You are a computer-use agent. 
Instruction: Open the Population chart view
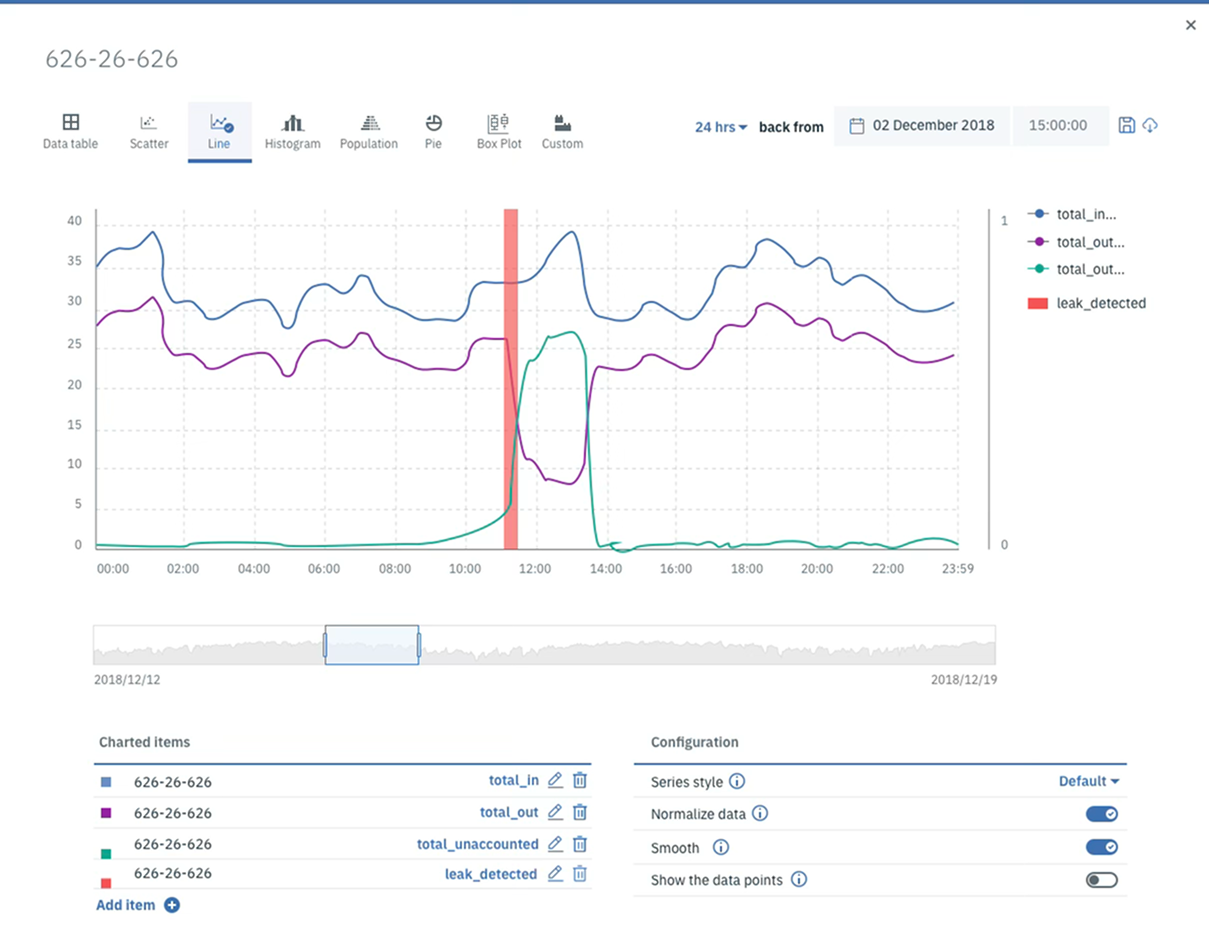tap(369, 132)
